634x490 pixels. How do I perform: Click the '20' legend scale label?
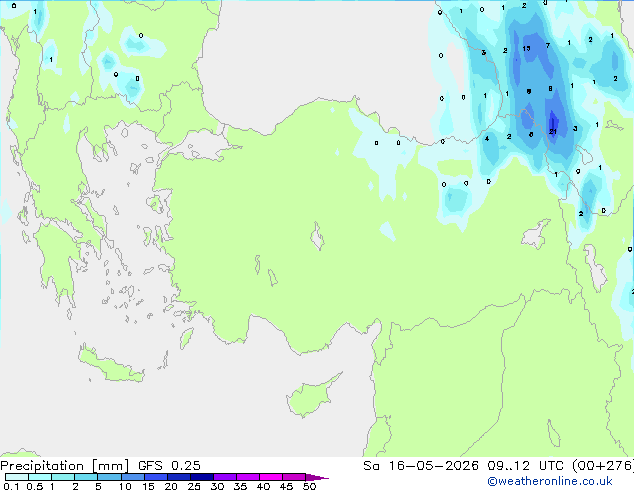(x=171, y=486)
